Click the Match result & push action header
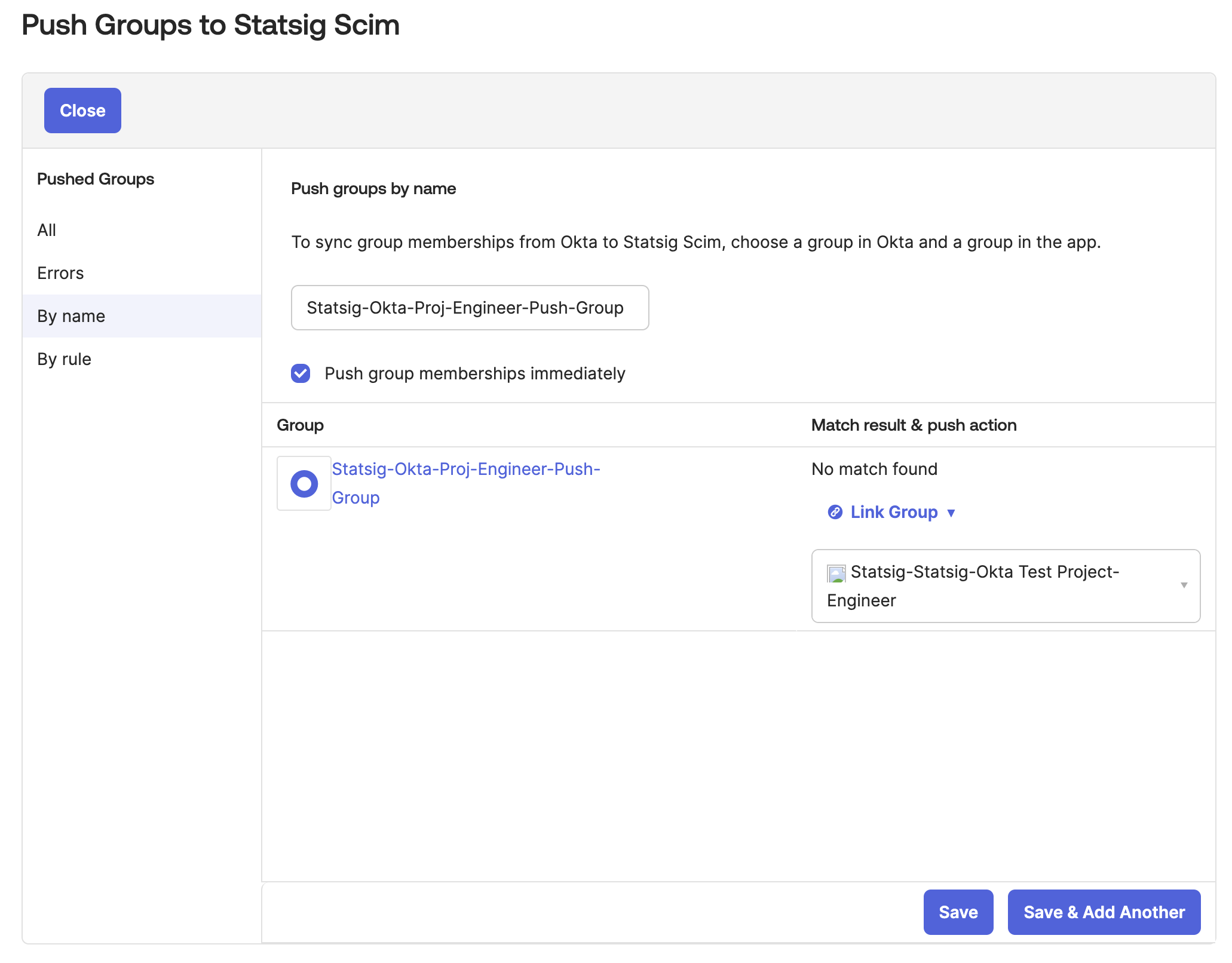 coord(914,425)
